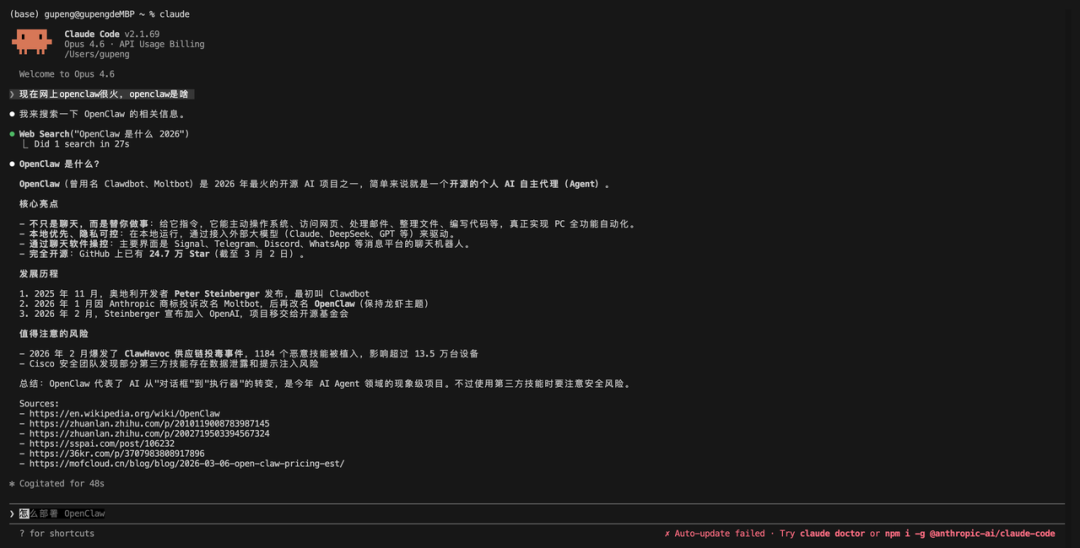Viewport: 1080px width, 548px height.
Task: Click the history line "Steinberger 宣布加入 OpenAI"
Action: (183, 314)
